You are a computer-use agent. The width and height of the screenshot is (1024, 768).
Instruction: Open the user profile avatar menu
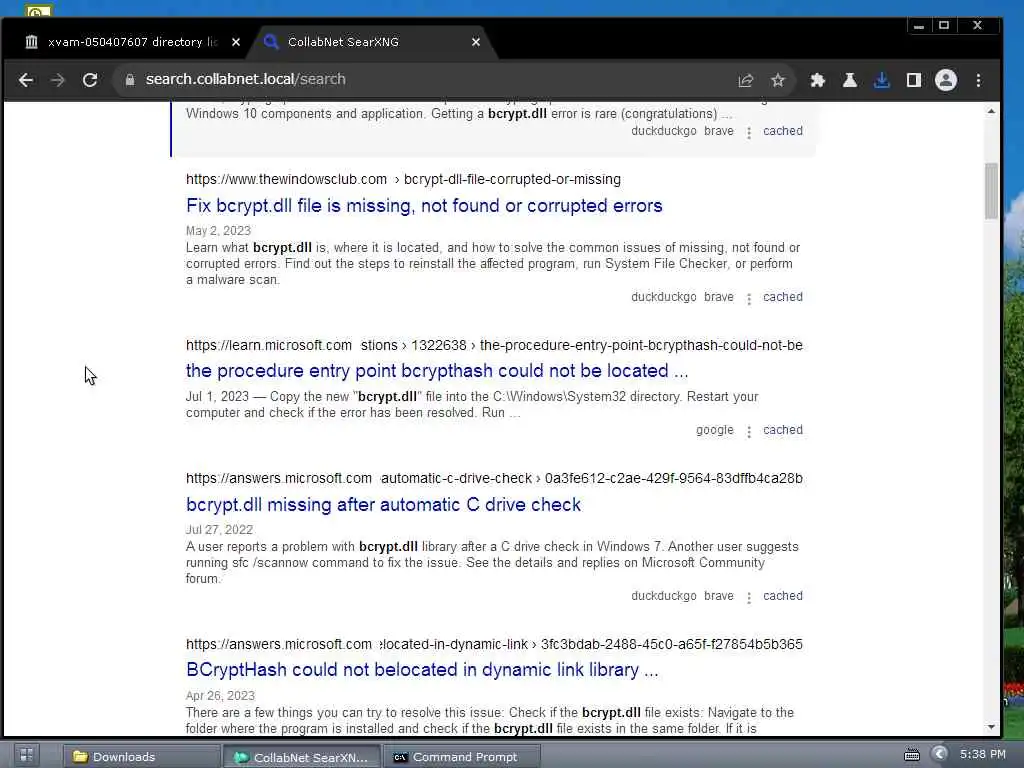(x=945, y=80)
